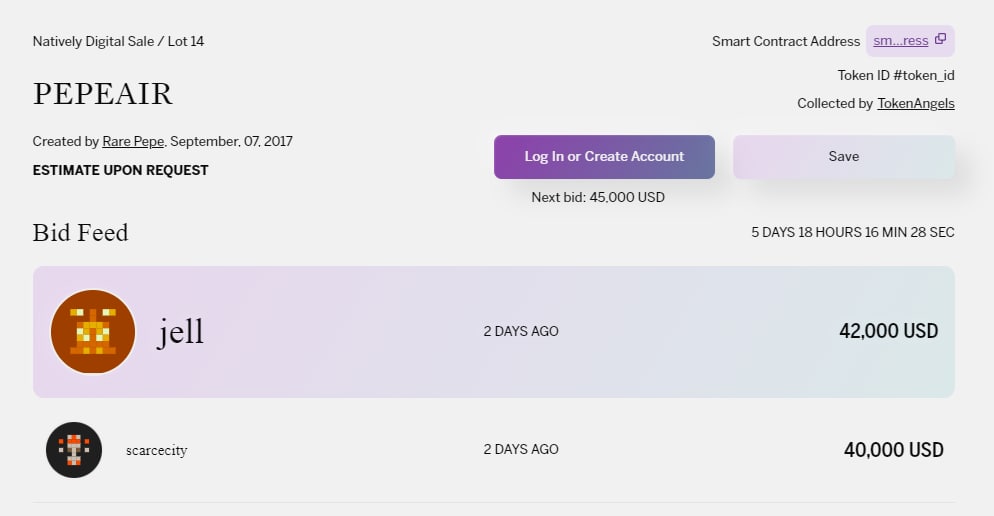Viewport: 994px width, 516px height.
Task: Click the Natively Digital Sale breadcrumb
Action: (x=93, y=41)
